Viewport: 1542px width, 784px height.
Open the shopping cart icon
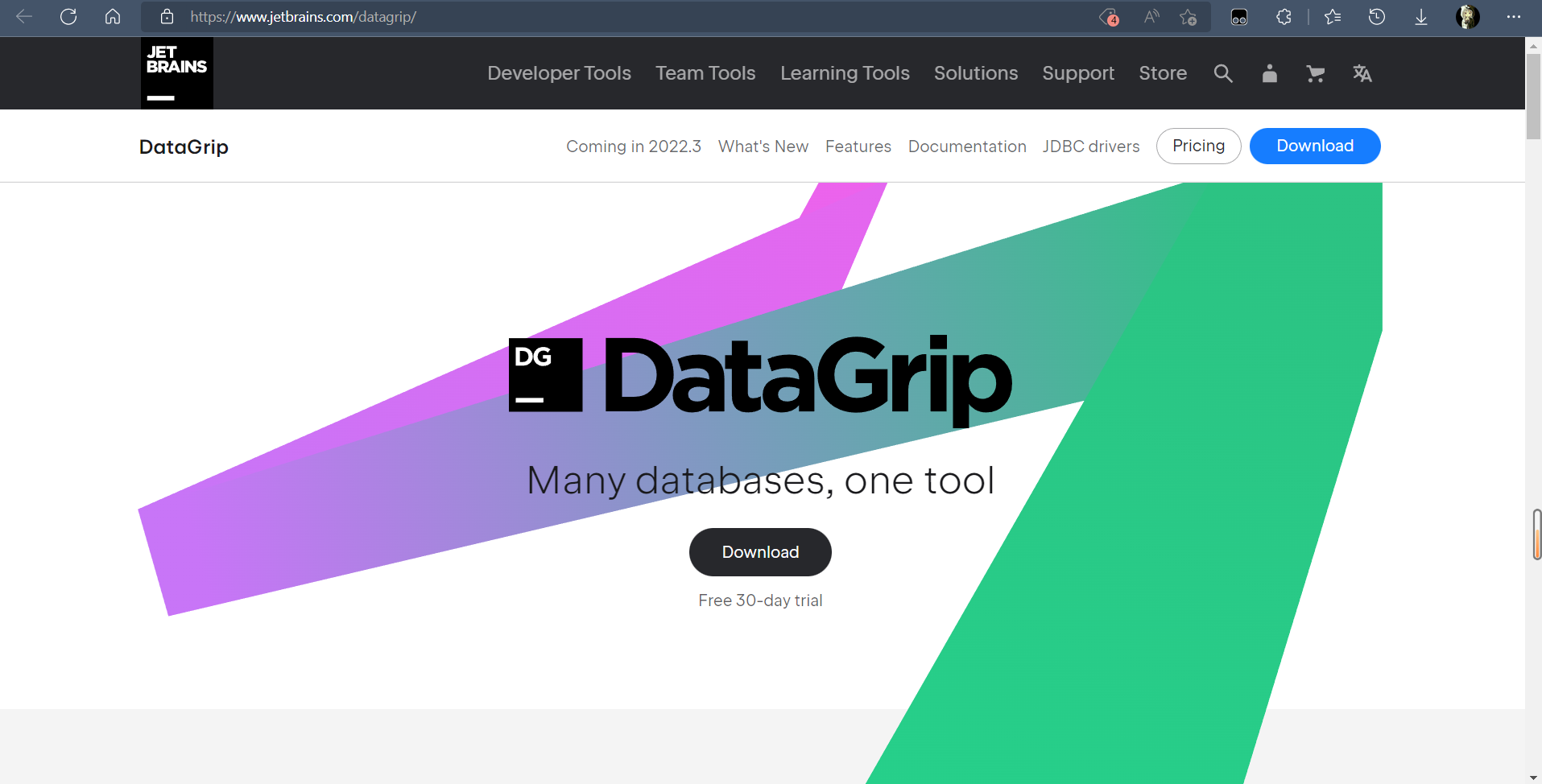click(1316, 73)
